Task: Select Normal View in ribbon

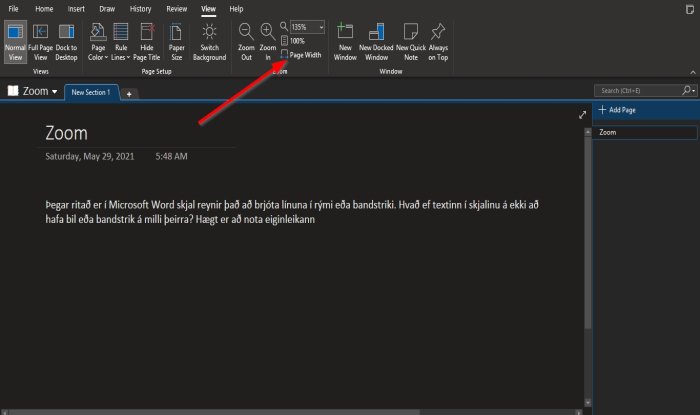Action: (x=15, y=42)
